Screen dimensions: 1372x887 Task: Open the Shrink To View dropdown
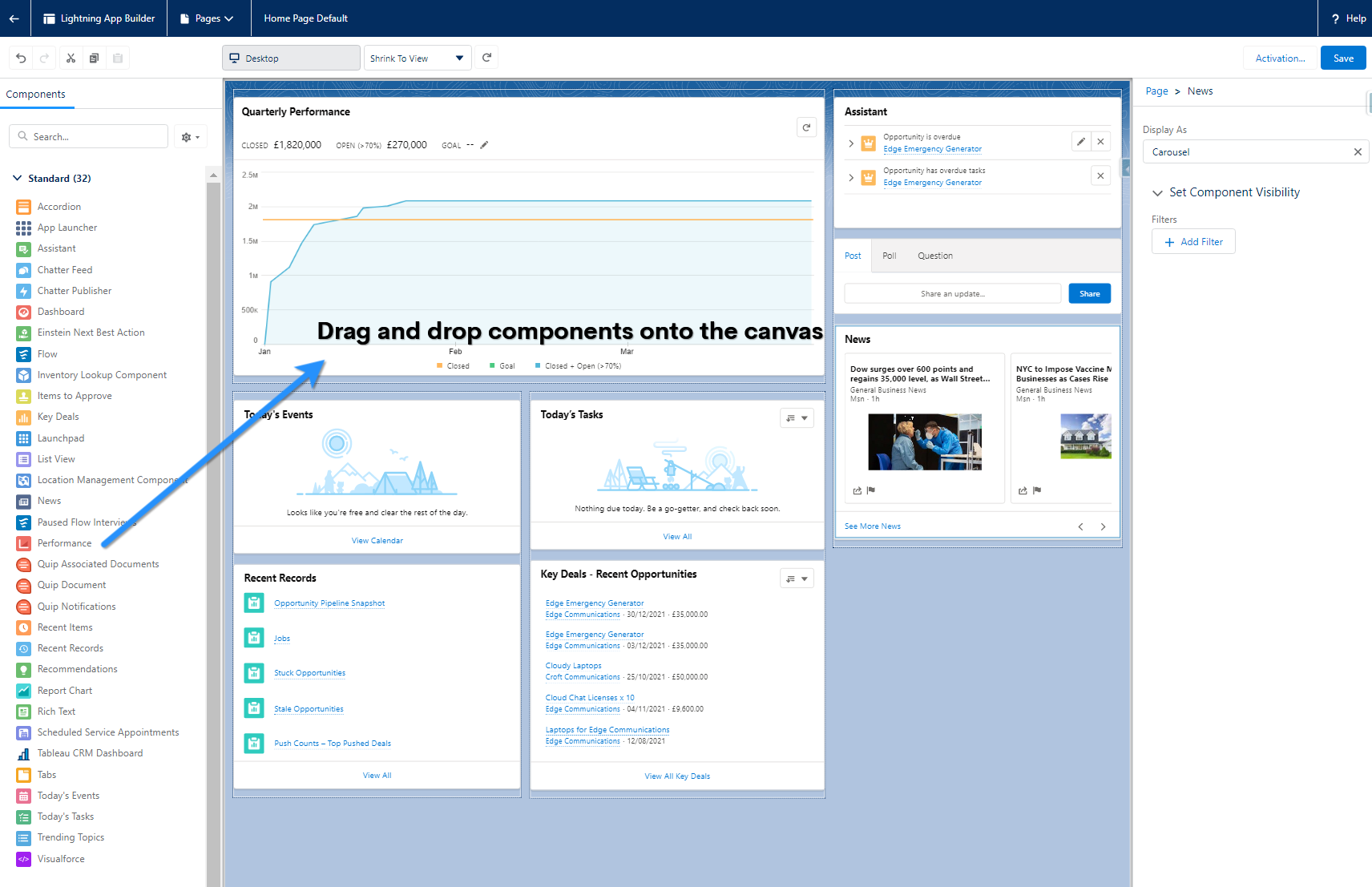(418, 58)
